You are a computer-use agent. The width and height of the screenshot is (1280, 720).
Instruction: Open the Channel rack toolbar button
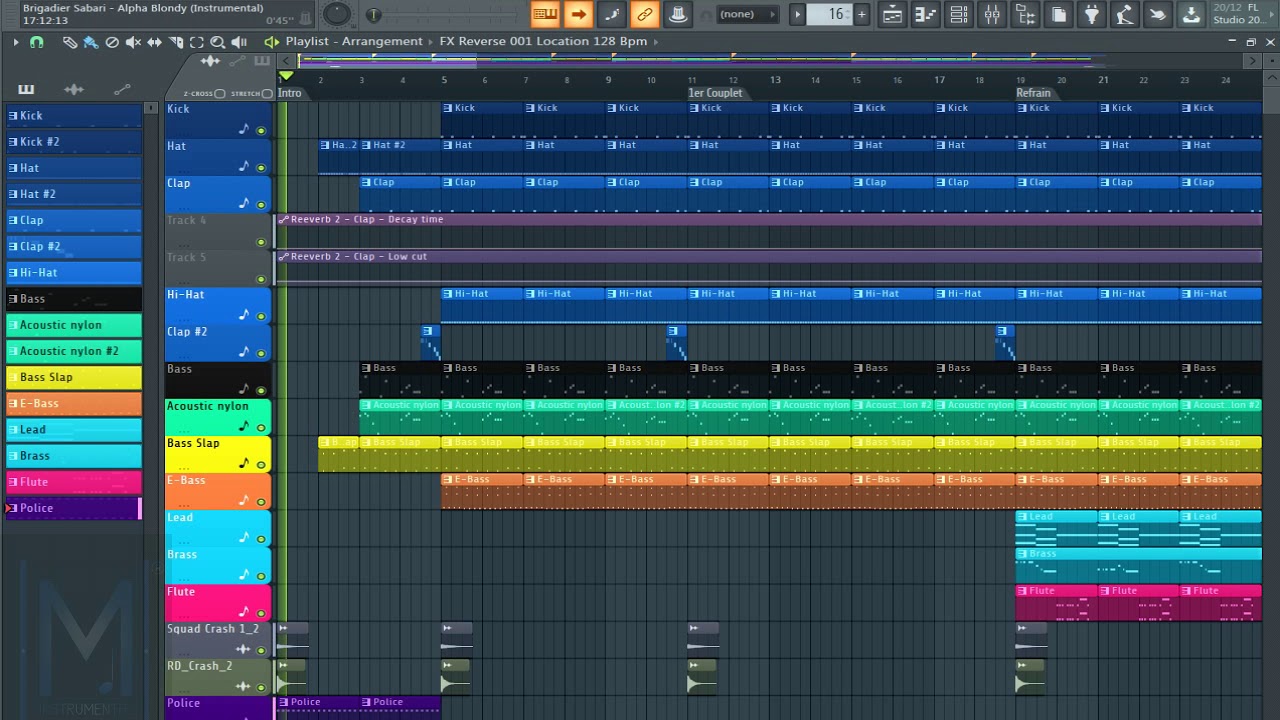pos(958,14)
